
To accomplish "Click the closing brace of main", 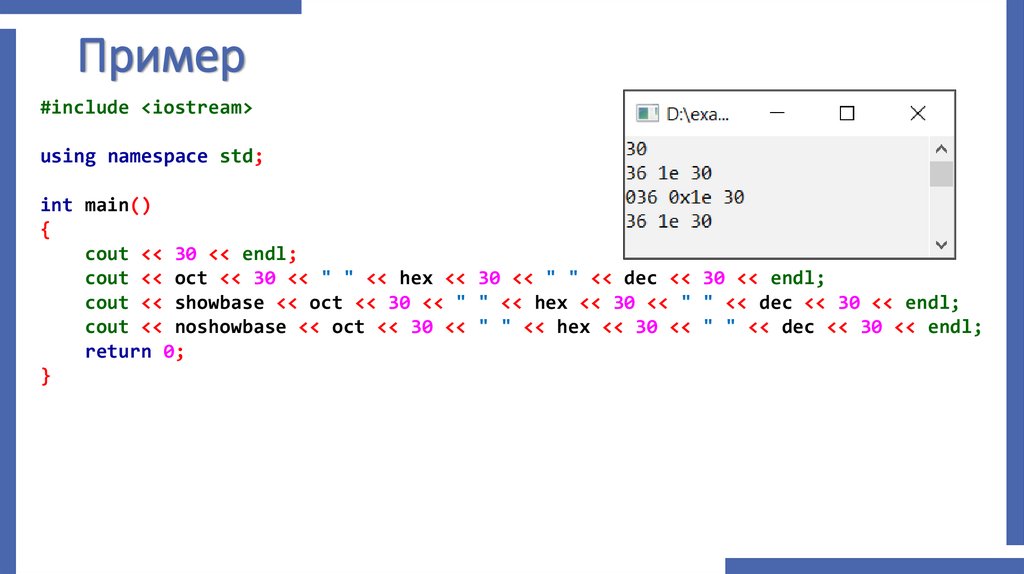I will (x=45, y=376).
